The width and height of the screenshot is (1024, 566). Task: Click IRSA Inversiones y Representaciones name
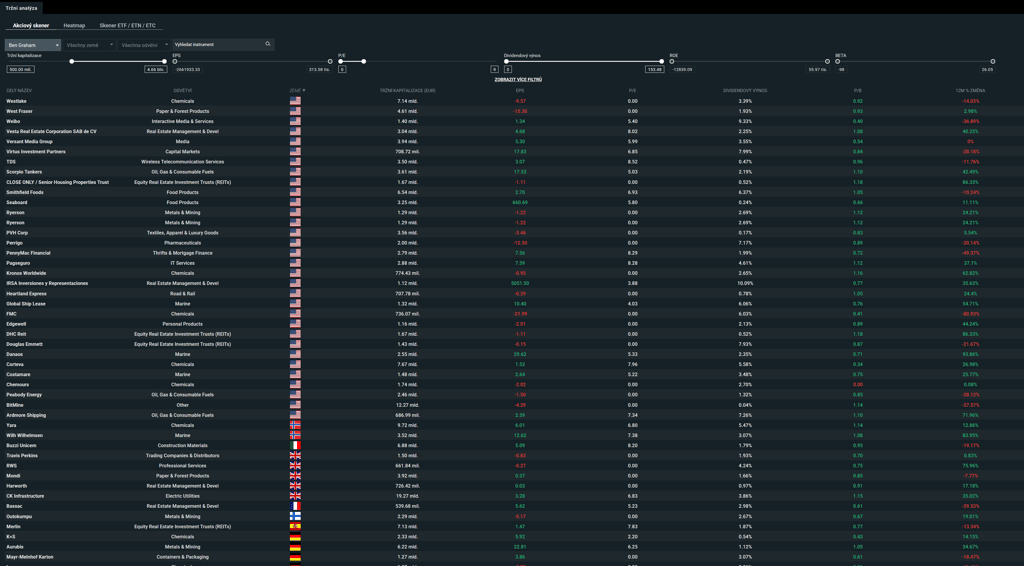tap(47, 283)
